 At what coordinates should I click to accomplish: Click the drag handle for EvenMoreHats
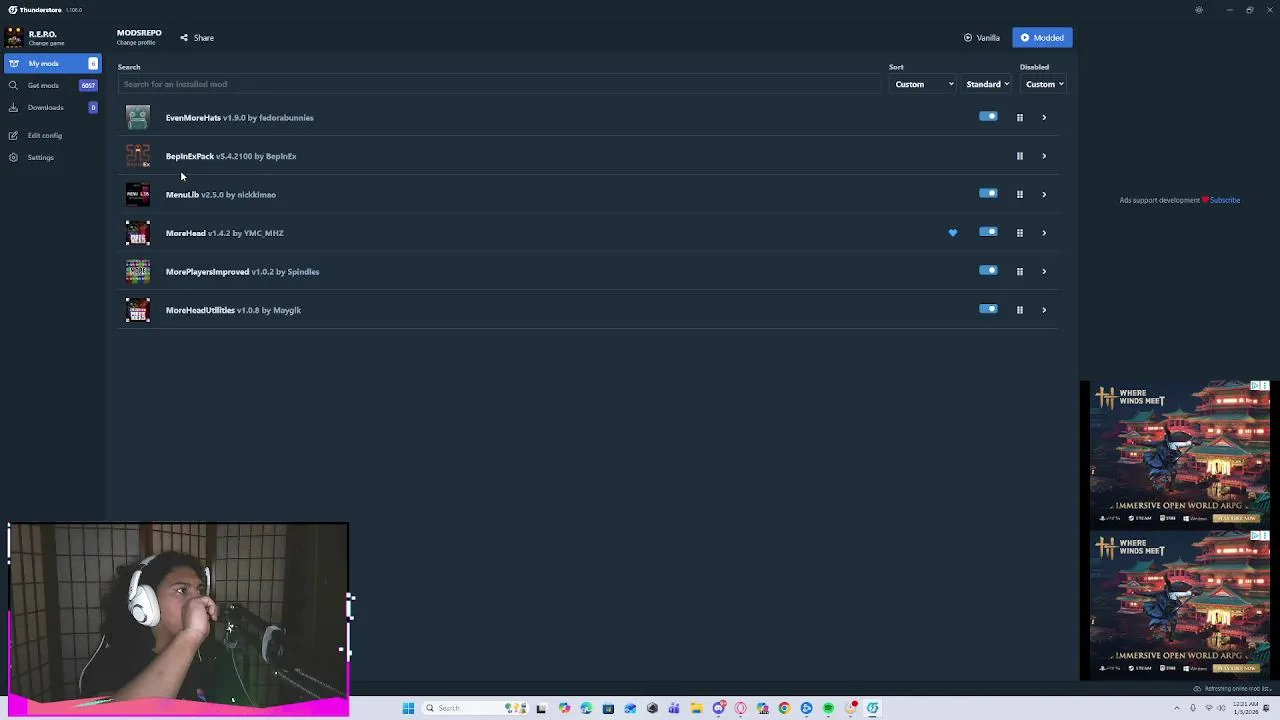(x=1019, y=118)
